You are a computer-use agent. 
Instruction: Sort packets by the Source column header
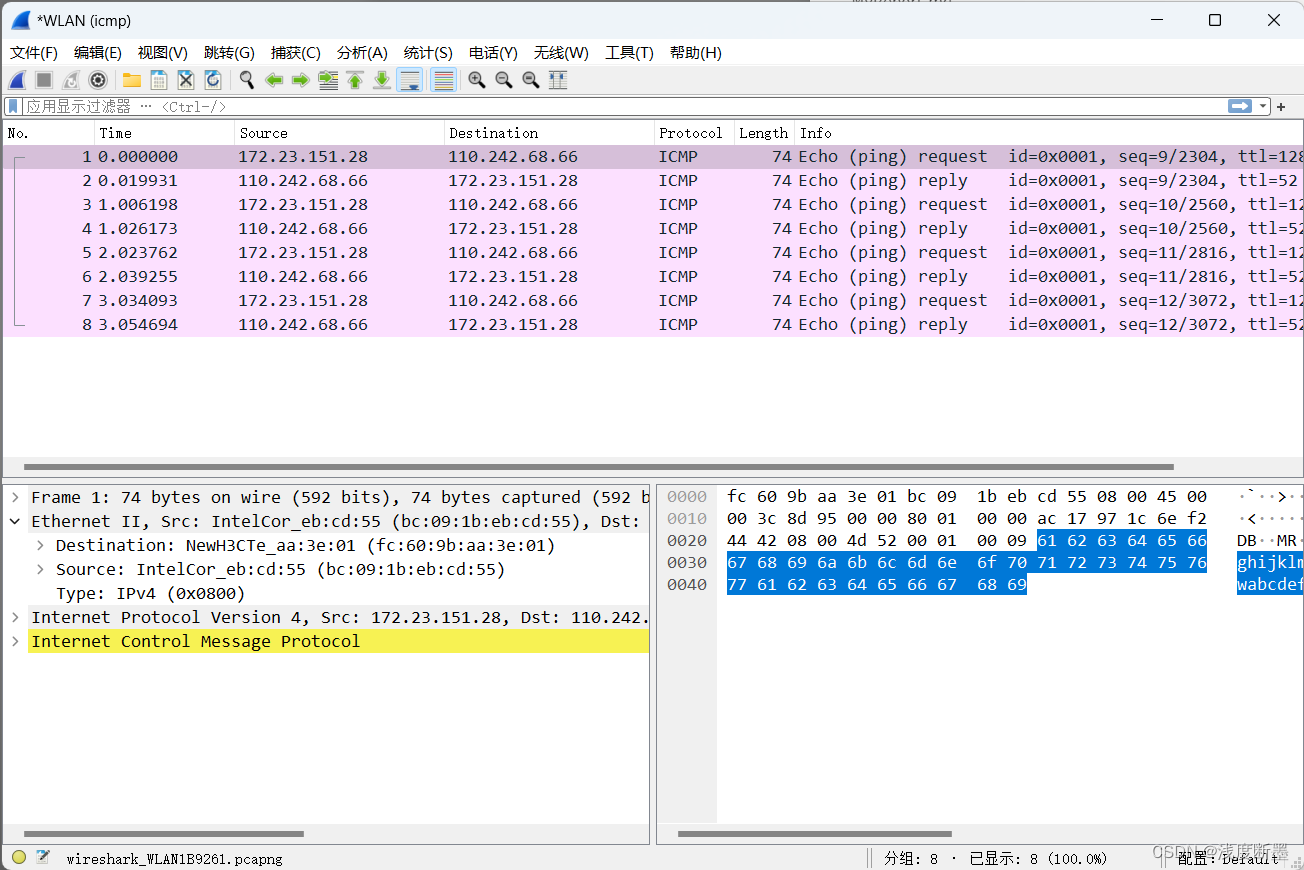tap(340, 133)
